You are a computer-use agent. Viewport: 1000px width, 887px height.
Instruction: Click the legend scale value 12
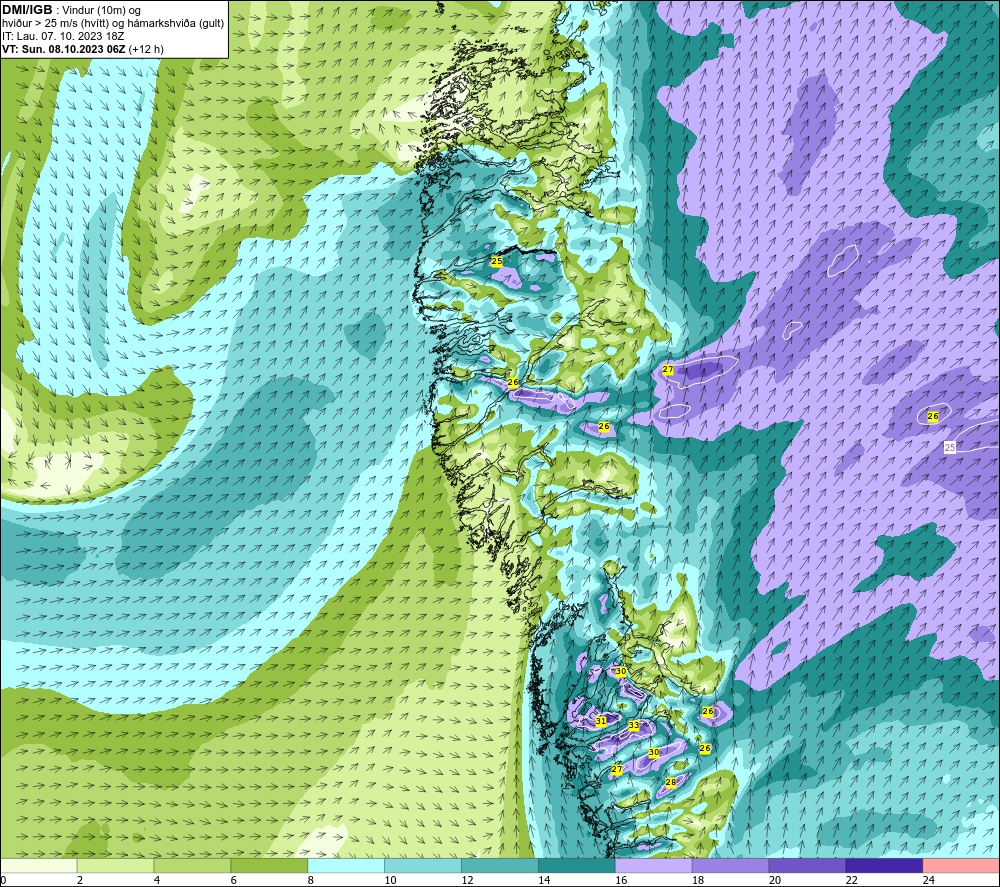tap(467, 880)
